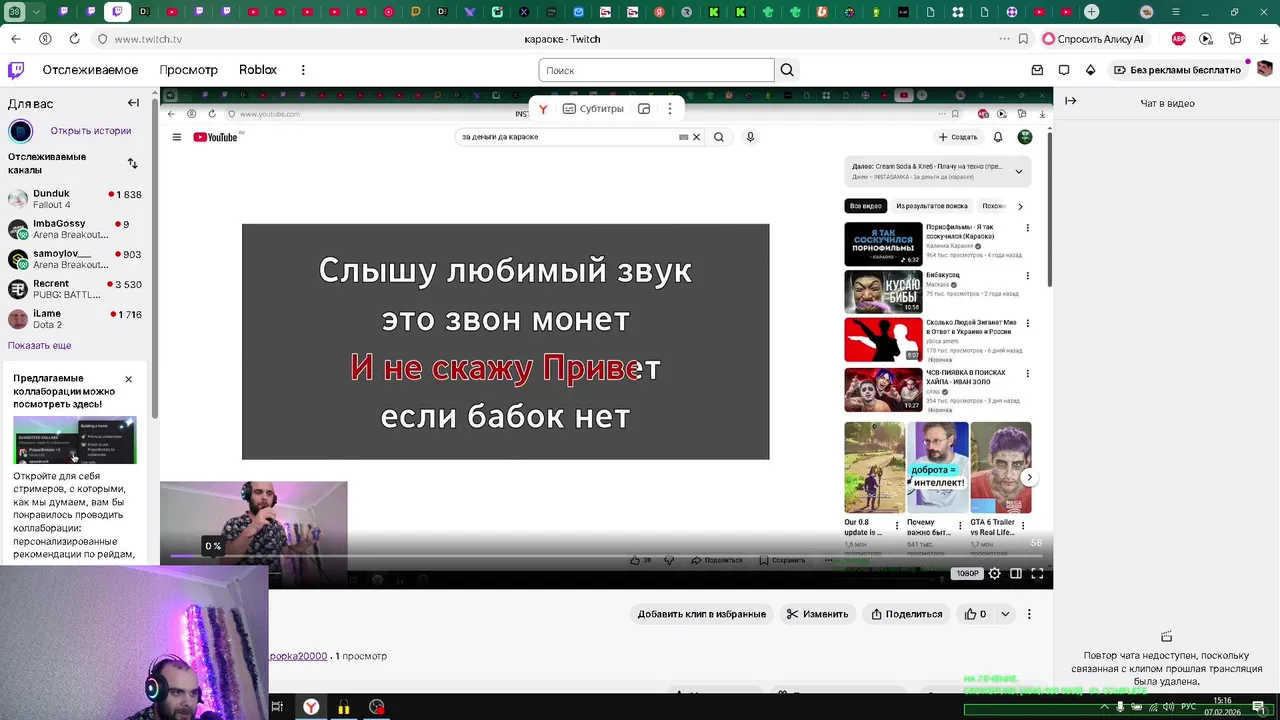
Task: Open the 1080P quality selector
Action: [967, 574]
